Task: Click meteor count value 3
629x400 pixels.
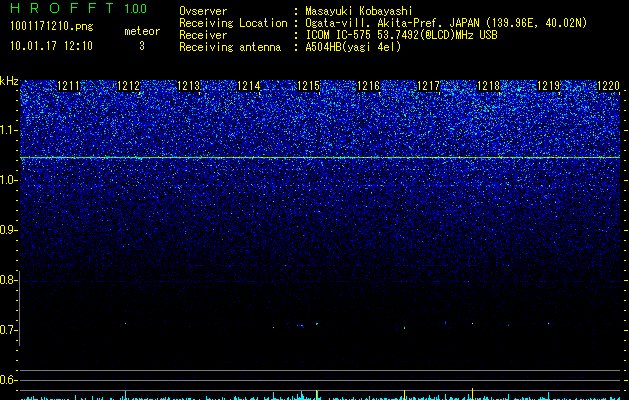Action: (x=142, y=46)
